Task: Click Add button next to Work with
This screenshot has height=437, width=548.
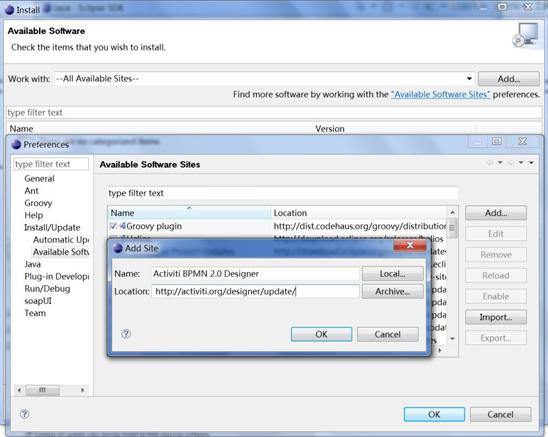Action: [509, 79]
